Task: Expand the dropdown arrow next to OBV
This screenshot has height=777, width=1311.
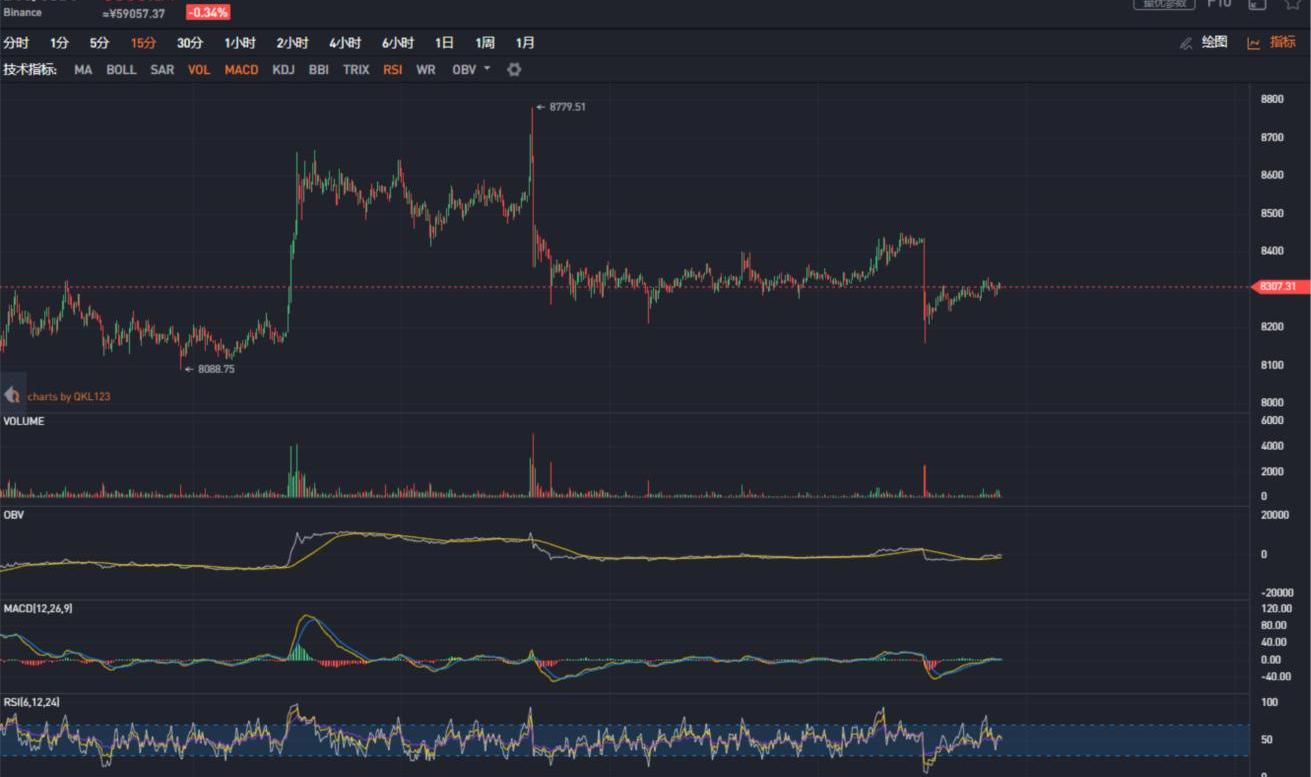Action: pos(487,69)
